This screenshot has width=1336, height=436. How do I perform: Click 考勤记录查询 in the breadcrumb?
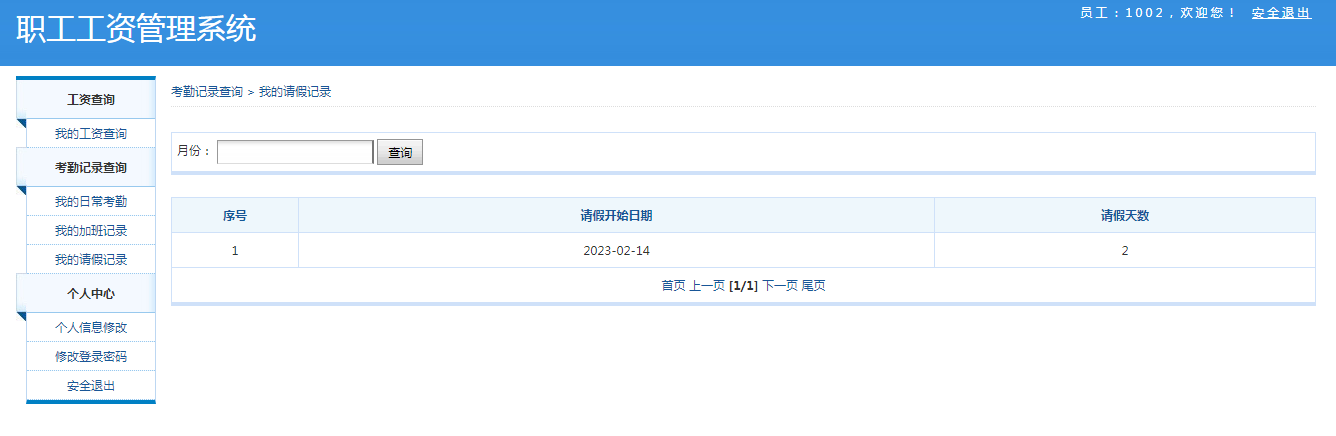click(207, 91)
